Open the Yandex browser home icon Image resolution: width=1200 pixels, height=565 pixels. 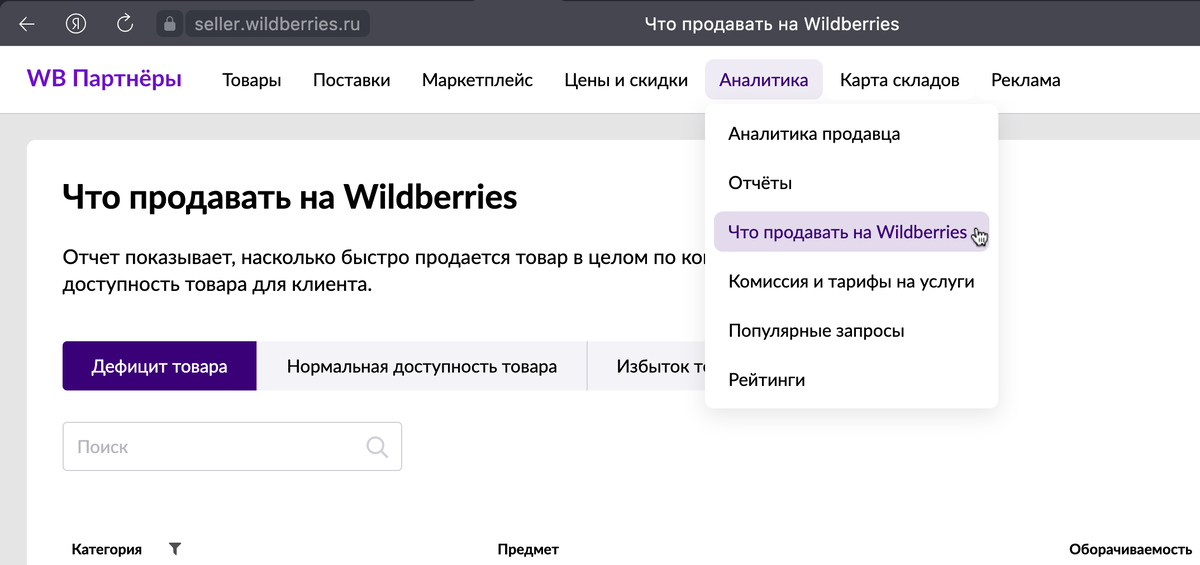coord(76,23)
